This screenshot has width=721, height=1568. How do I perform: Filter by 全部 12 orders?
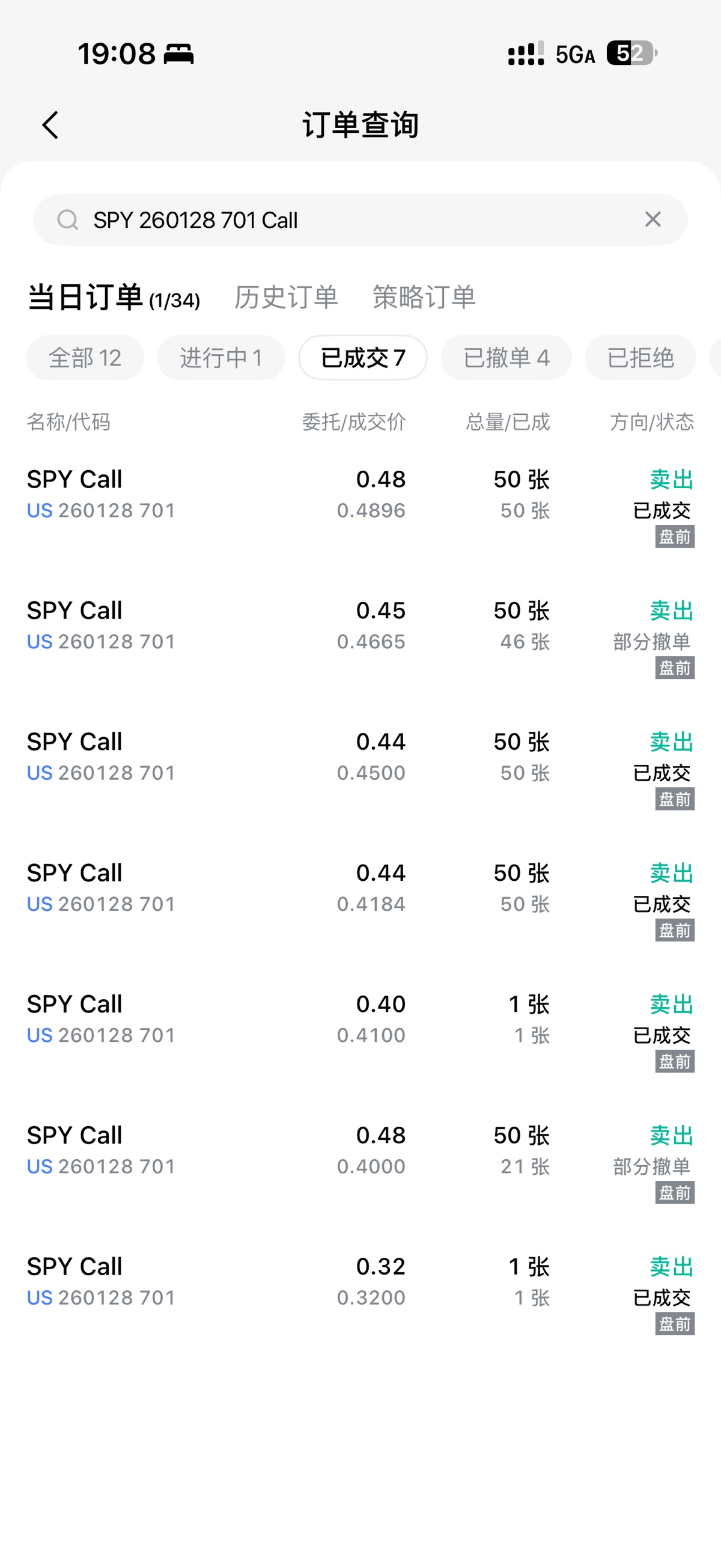tap(85, 358)
